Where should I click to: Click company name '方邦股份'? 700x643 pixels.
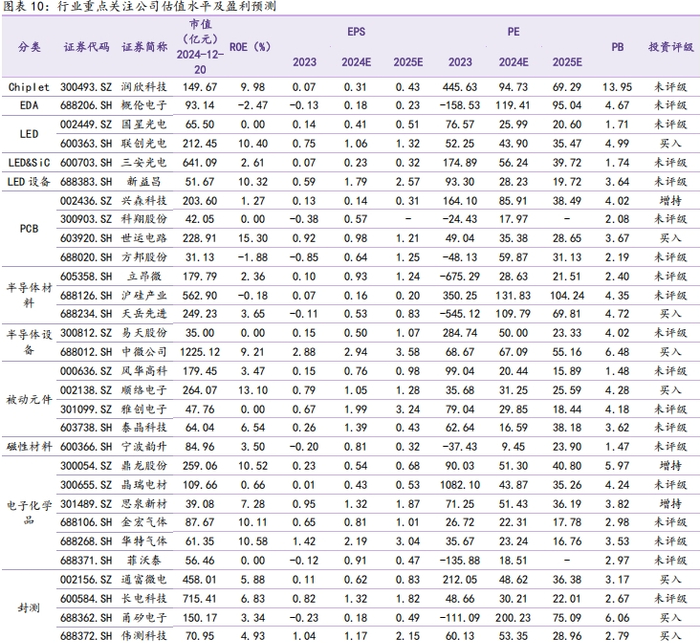point(144,257)
